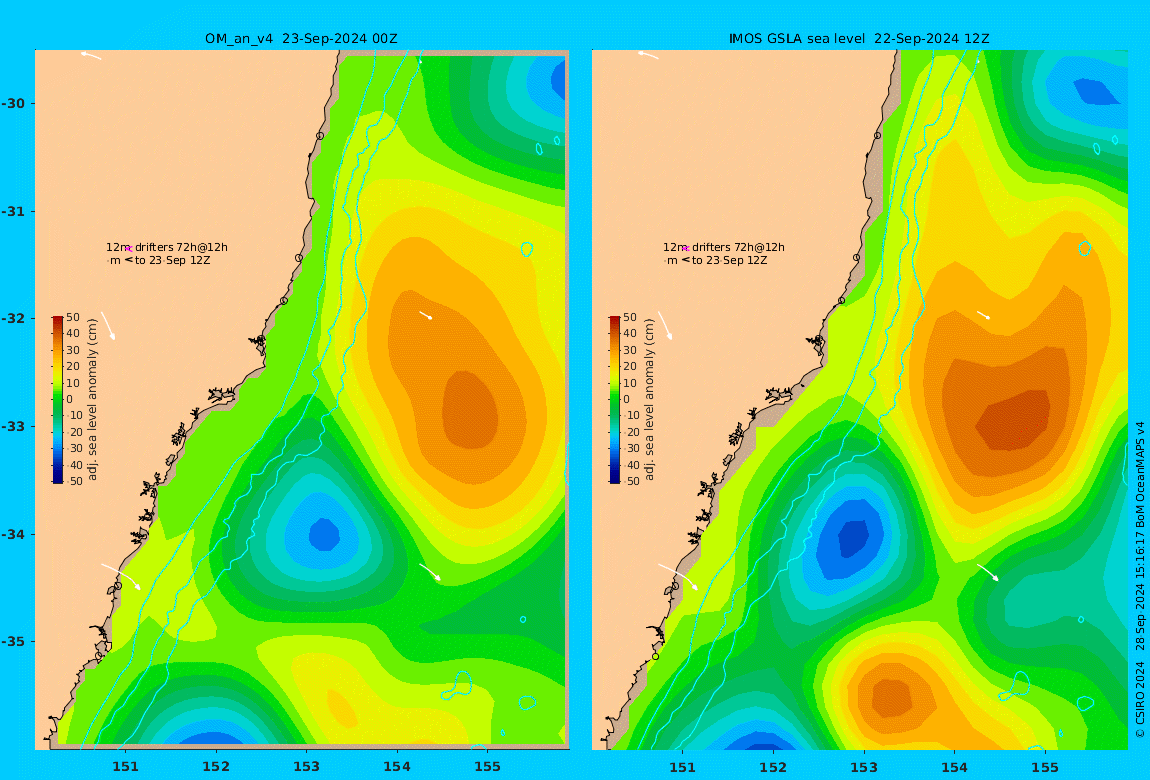Click longitude label 154 under left map

pyautogui.click(x=397, y=767)
